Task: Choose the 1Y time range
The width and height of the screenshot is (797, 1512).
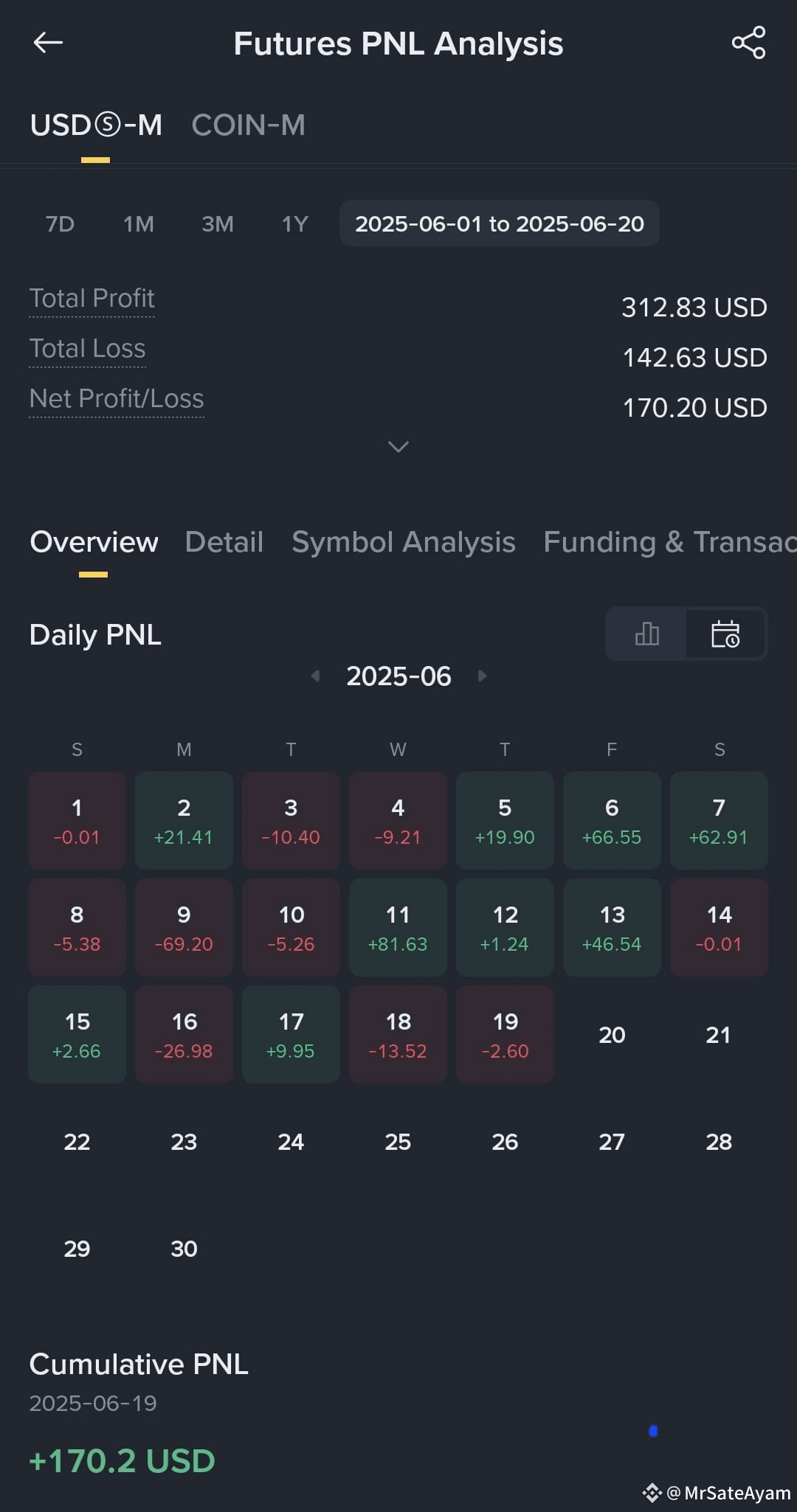Action: (295, 223)
